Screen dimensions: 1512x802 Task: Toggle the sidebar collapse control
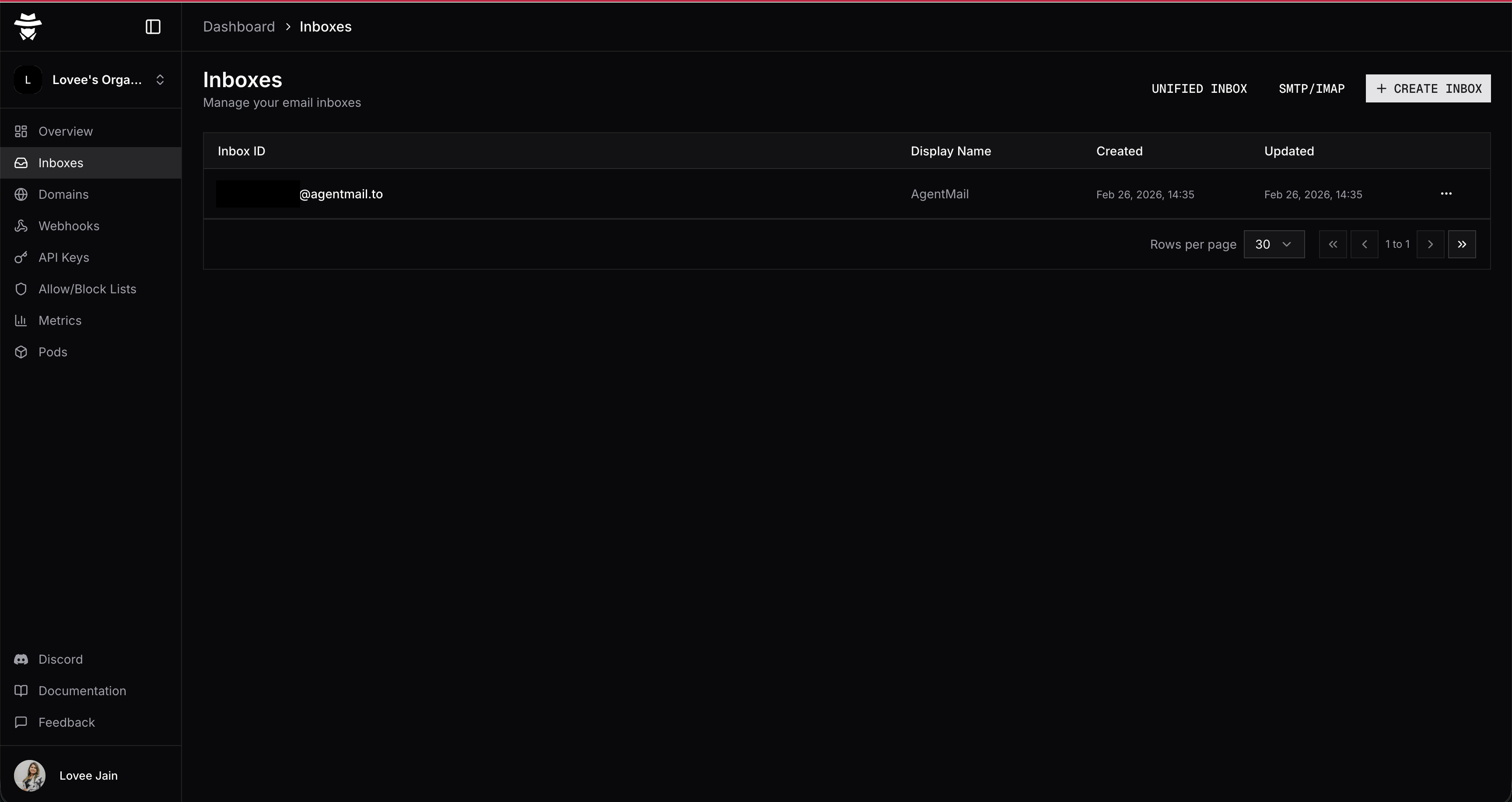pos(153,26)
